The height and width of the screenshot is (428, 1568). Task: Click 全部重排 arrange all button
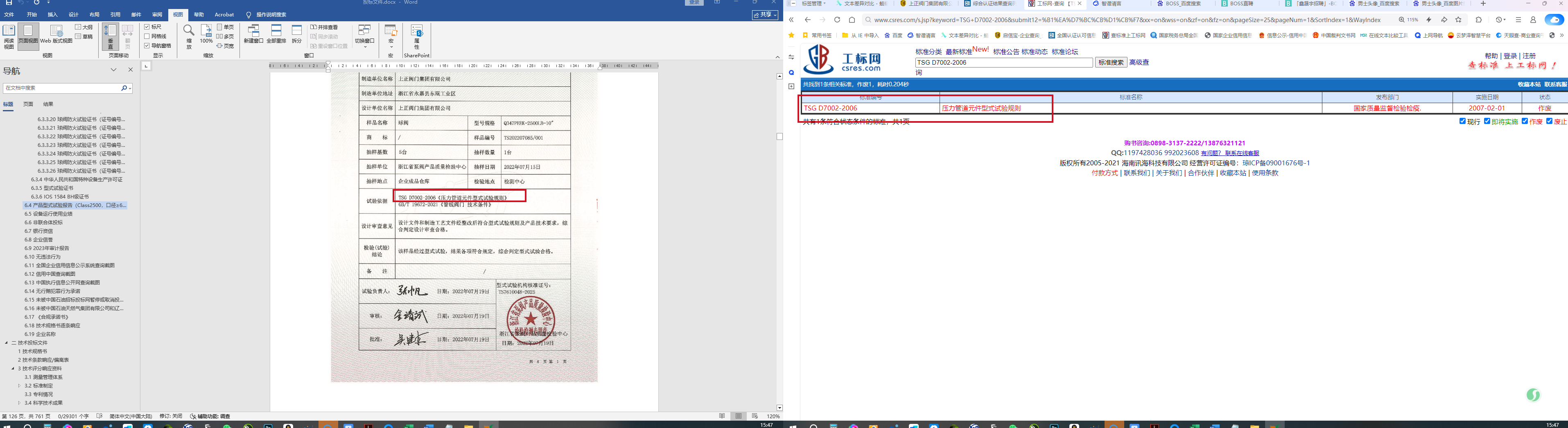pyautogui.click(x=276, y=34)
